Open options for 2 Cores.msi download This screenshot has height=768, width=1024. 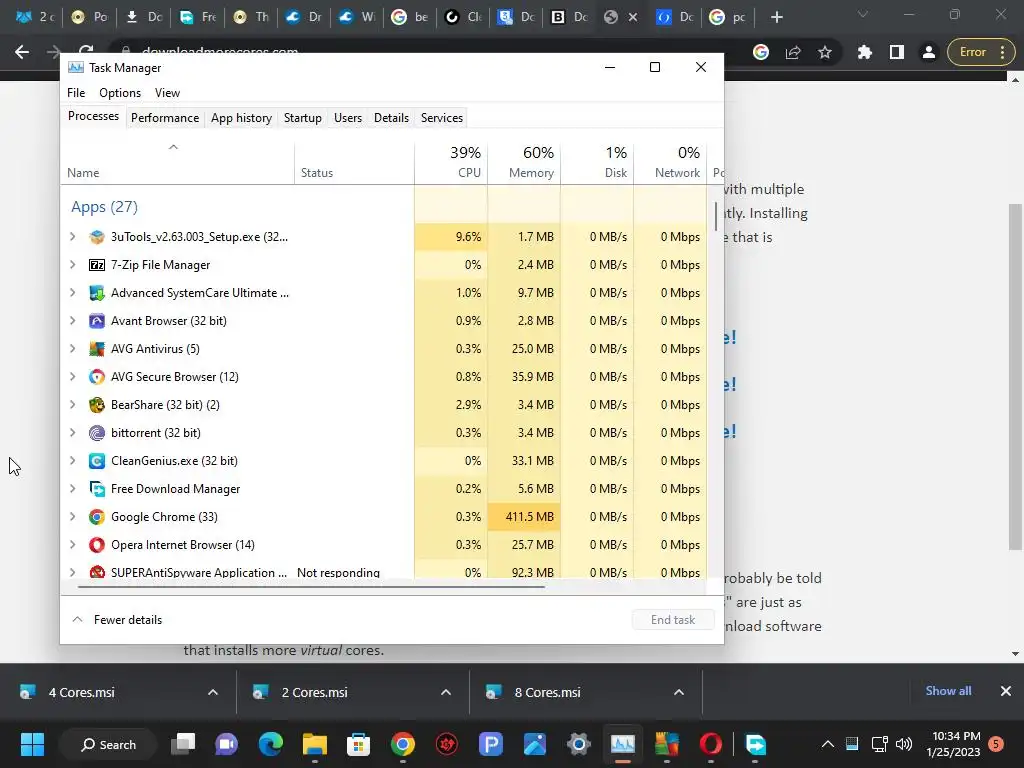coord(446,692)
